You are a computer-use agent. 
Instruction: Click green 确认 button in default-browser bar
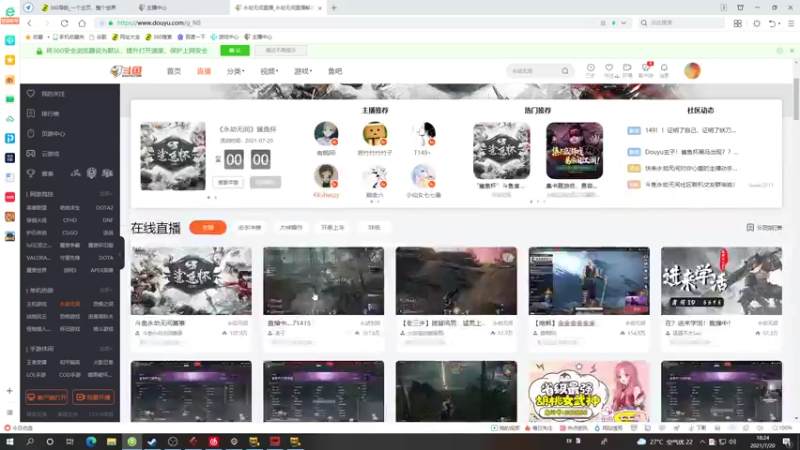click(235, 51)
